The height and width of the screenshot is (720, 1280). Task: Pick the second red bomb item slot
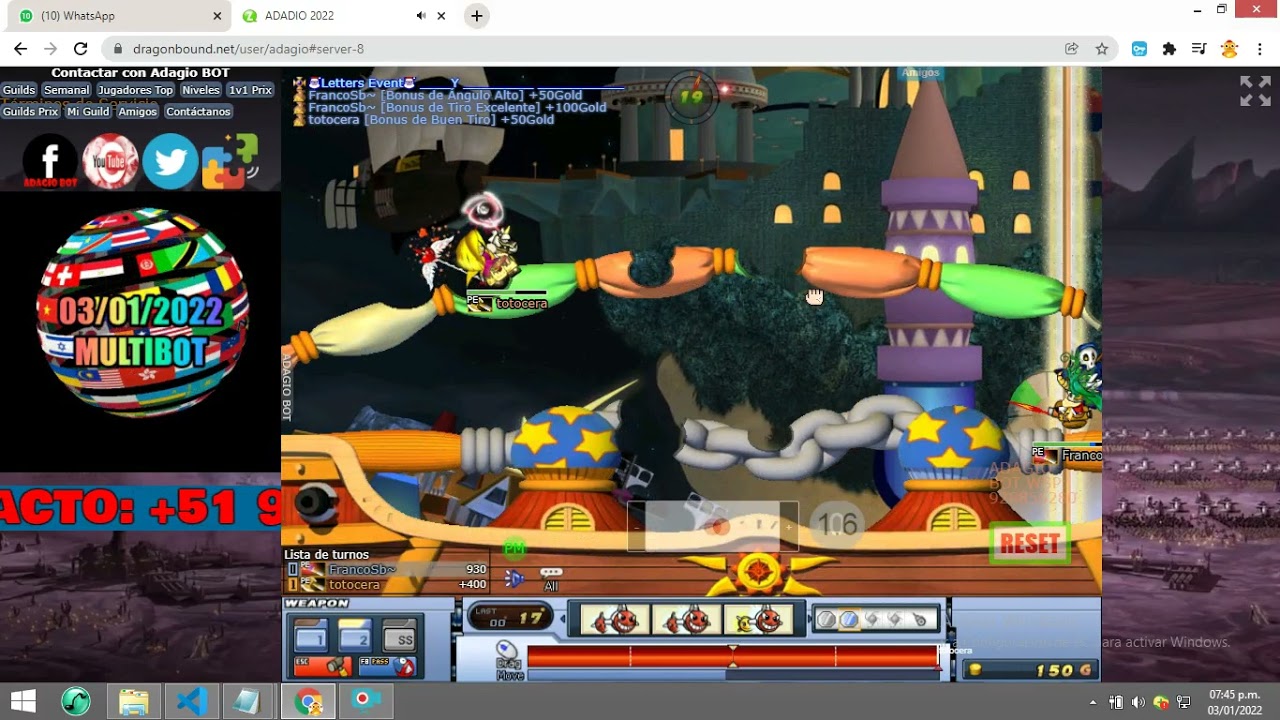click(x=686, y=619)
